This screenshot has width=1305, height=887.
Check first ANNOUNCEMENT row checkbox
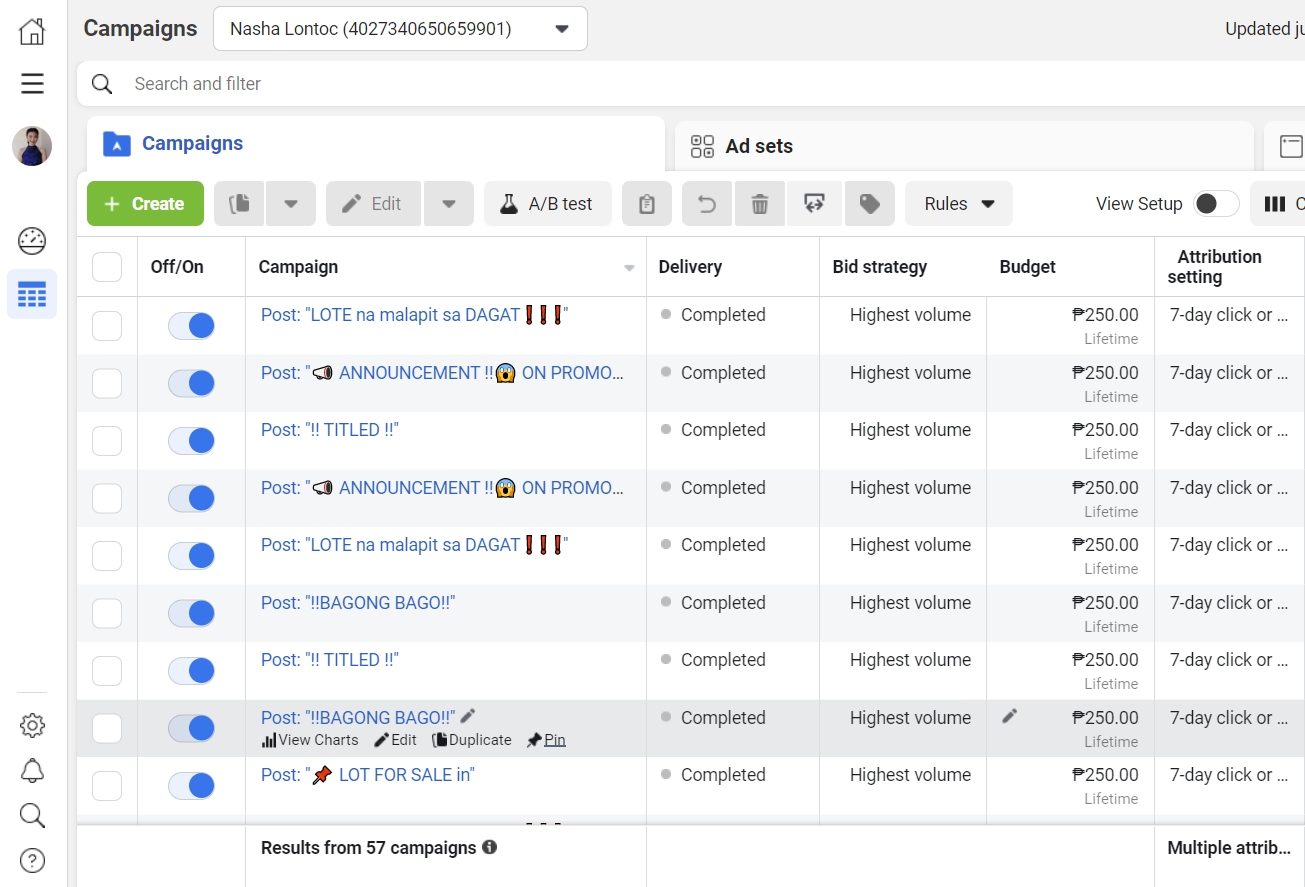click(107, 383)
